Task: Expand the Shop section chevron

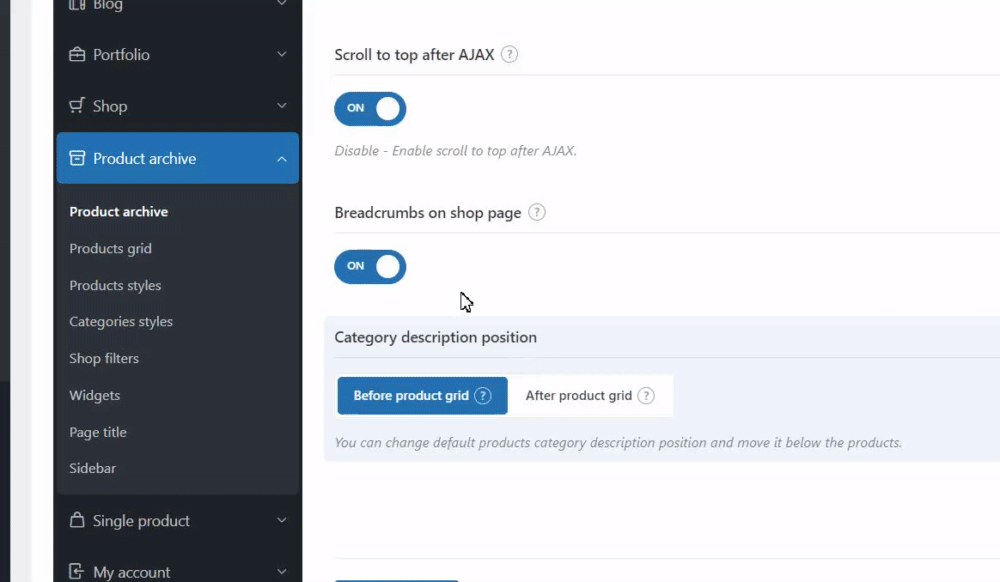Action: pos(282,106)
